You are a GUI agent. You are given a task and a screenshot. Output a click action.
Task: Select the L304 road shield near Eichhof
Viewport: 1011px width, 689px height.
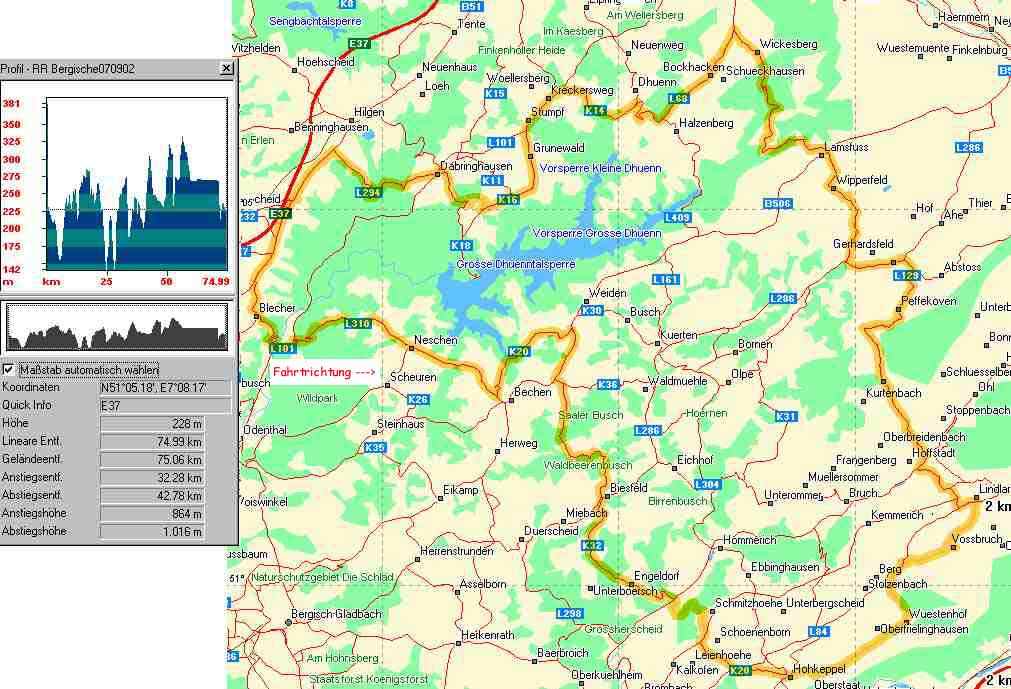706,484
